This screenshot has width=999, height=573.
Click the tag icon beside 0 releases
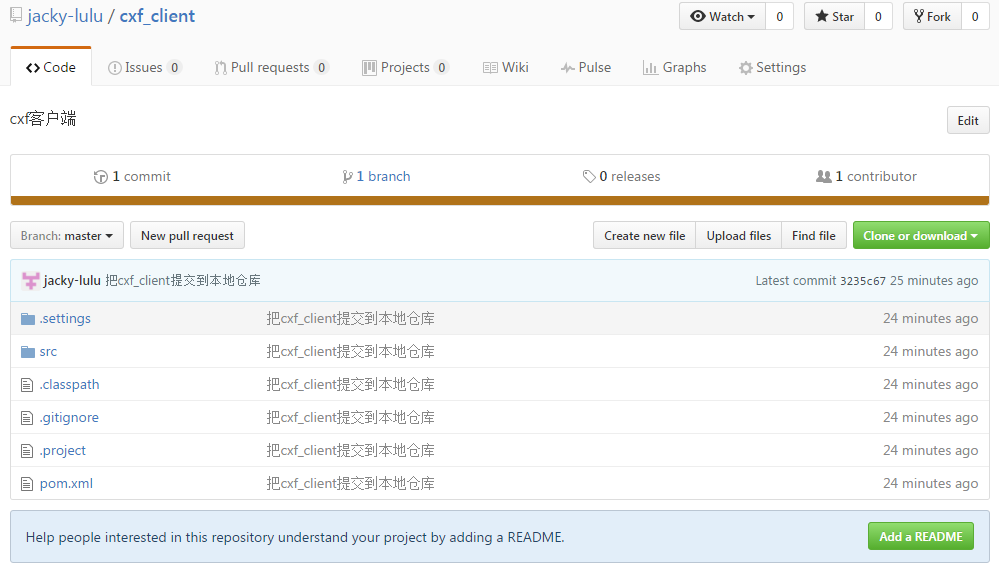click(589, 177)
